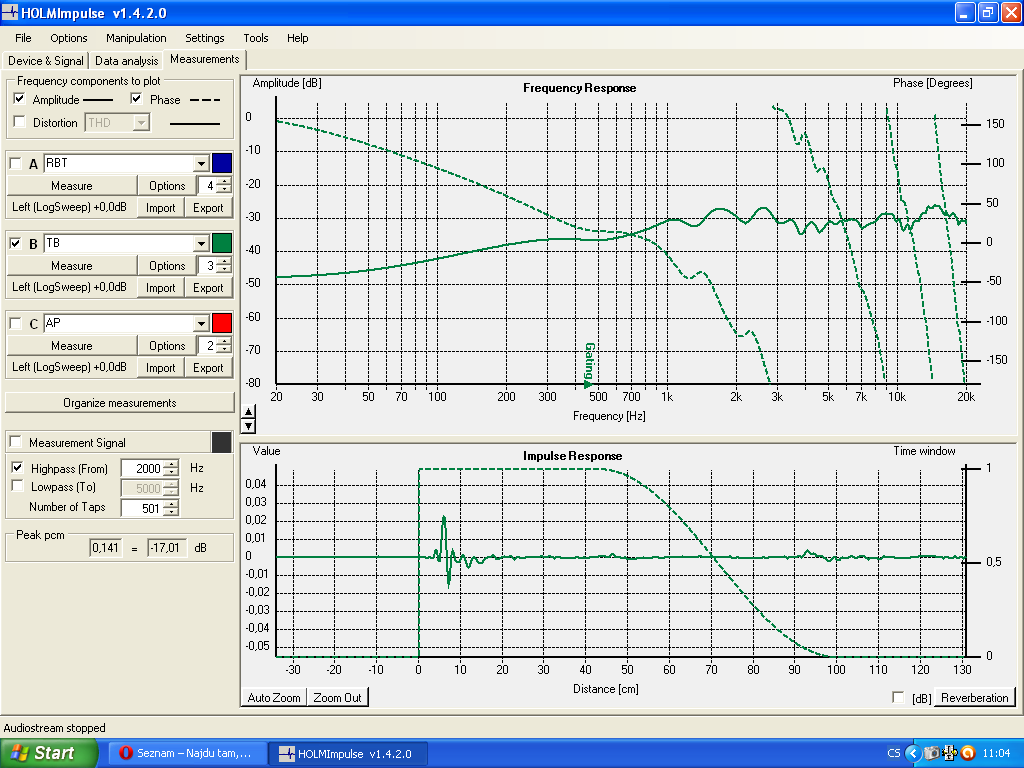Screen dimensions: 1024x768
Task: Click the Reverberation button
Action: click(x=974, y=697)
